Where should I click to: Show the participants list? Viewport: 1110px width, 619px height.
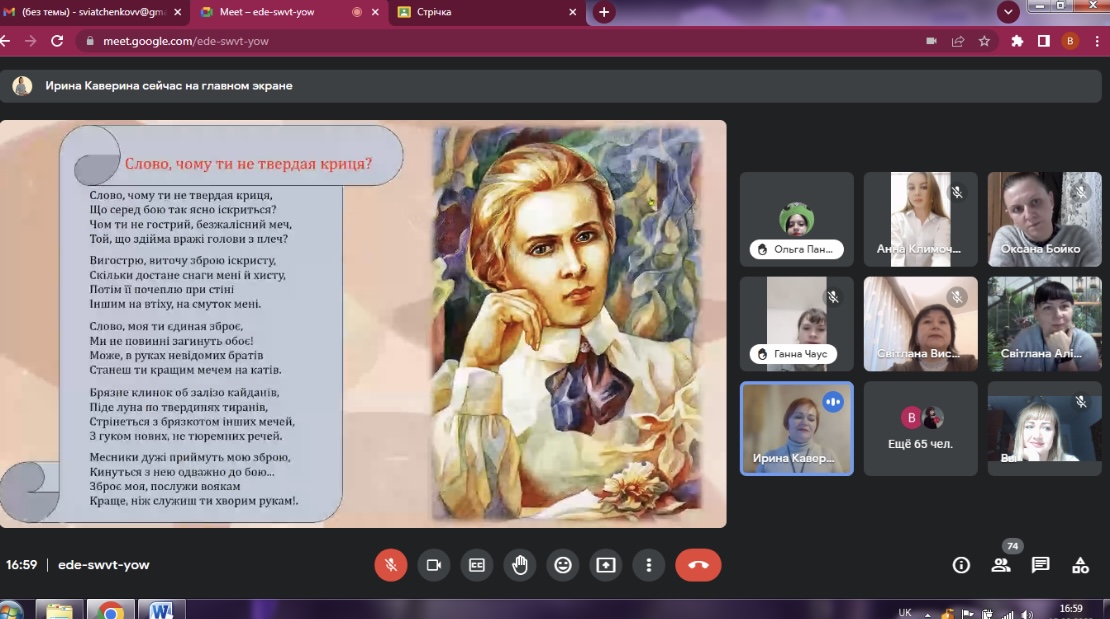pyautogui.click(x=1001, y=564)
